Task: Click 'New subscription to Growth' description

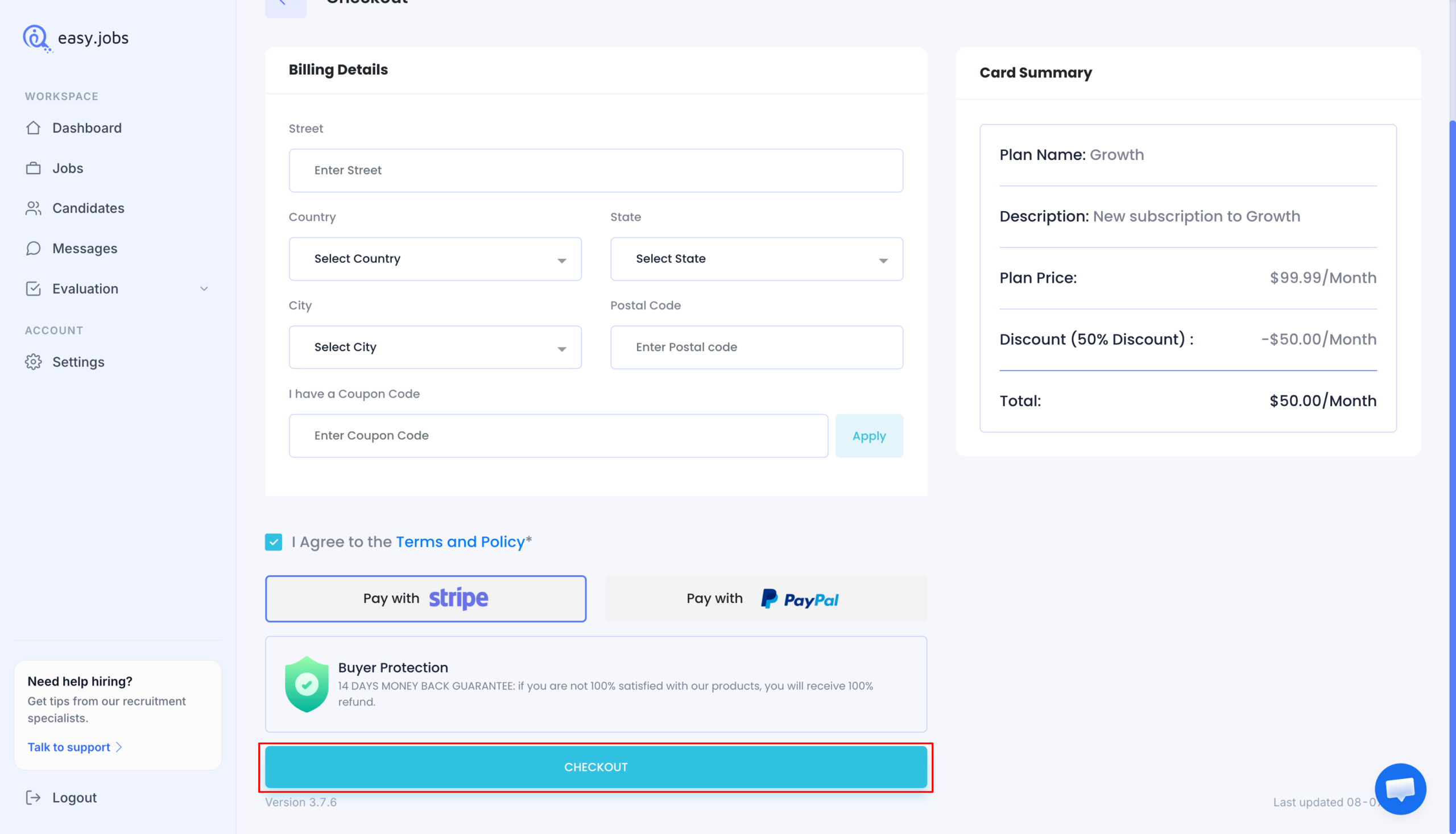Action: tap(1196, 217)
